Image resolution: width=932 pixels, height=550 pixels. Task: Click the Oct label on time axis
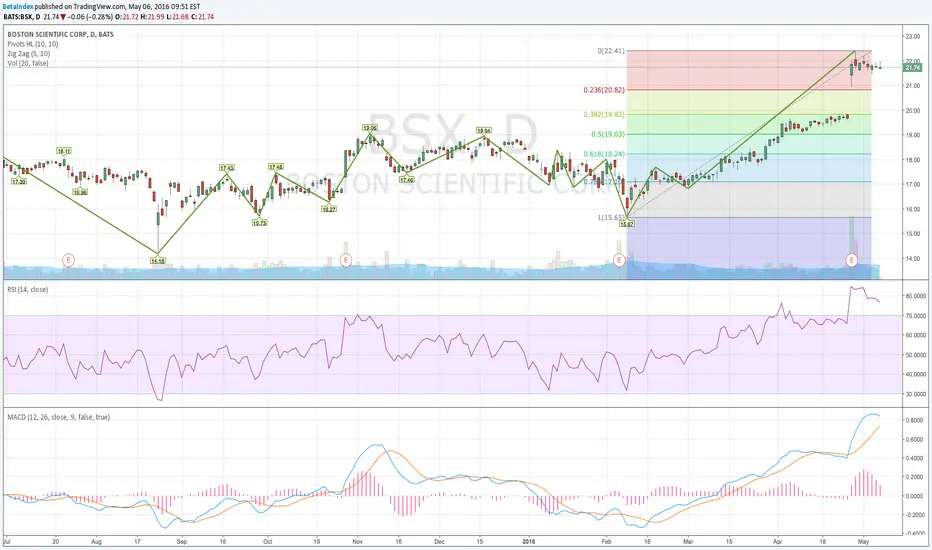click(267, 542)
